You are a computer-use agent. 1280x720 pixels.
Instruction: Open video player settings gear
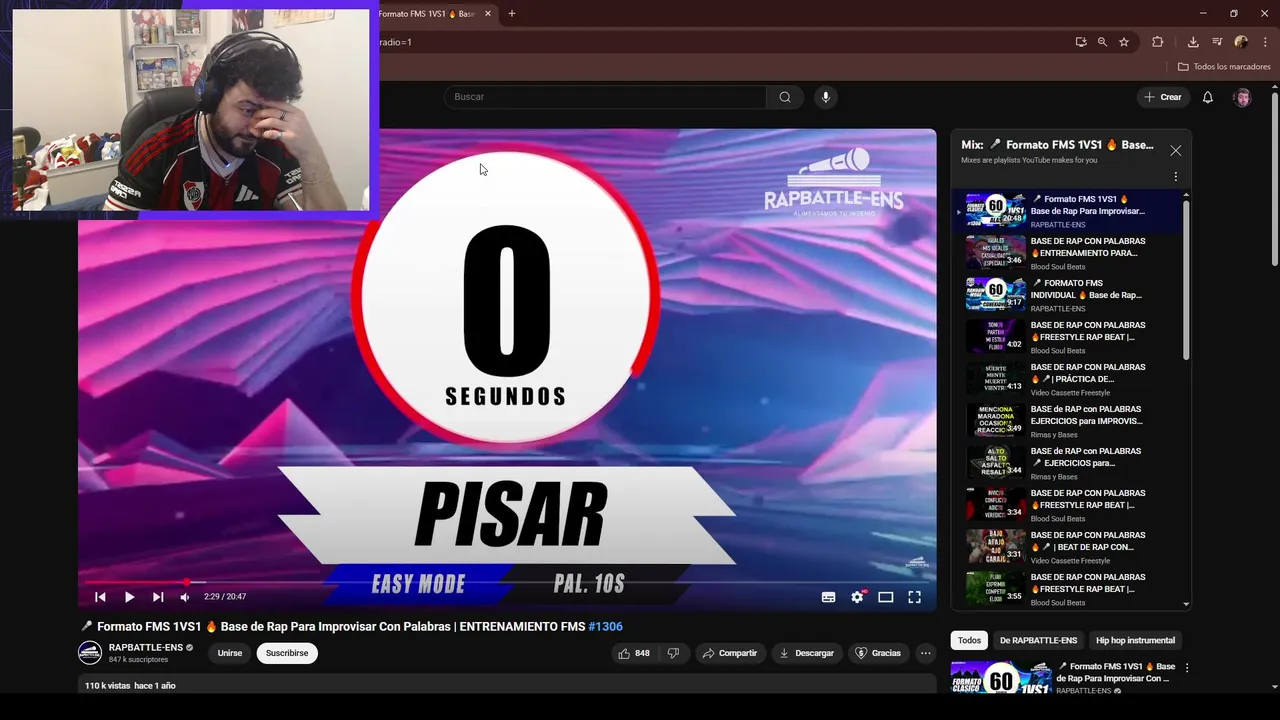[857, 597]
